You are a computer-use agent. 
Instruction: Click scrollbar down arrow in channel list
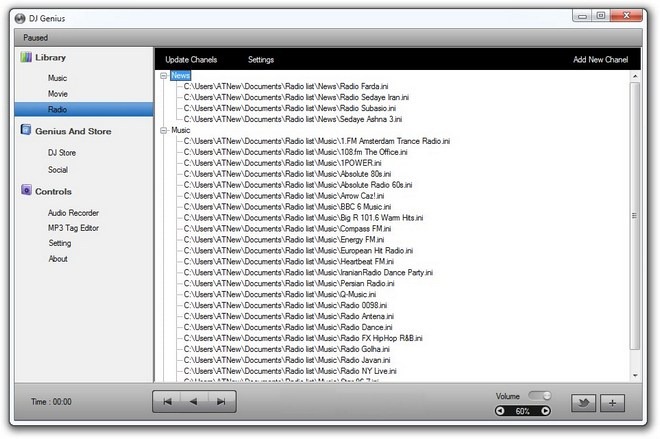click(635, 375)
